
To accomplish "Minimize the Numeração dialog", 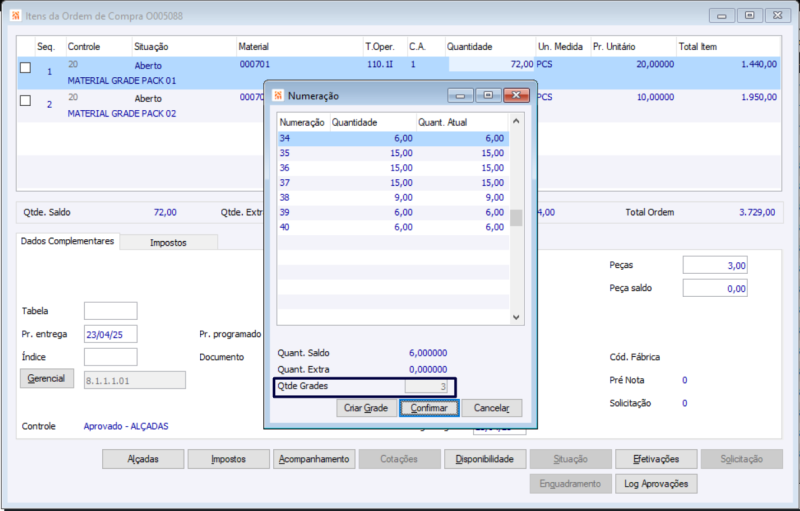I will 460,95.
